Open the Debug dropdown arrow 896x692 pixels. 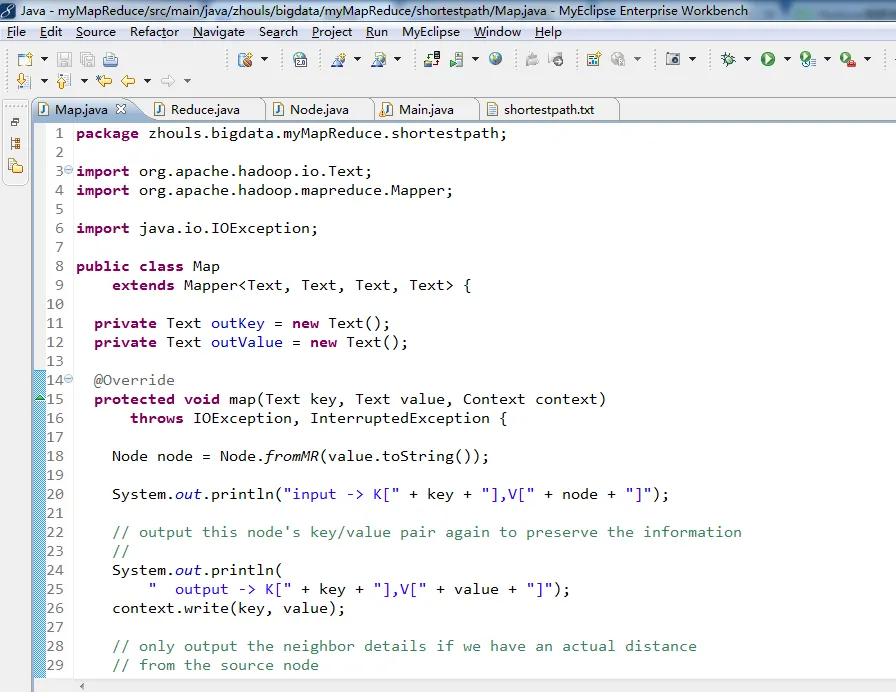[x=747, y=59]
